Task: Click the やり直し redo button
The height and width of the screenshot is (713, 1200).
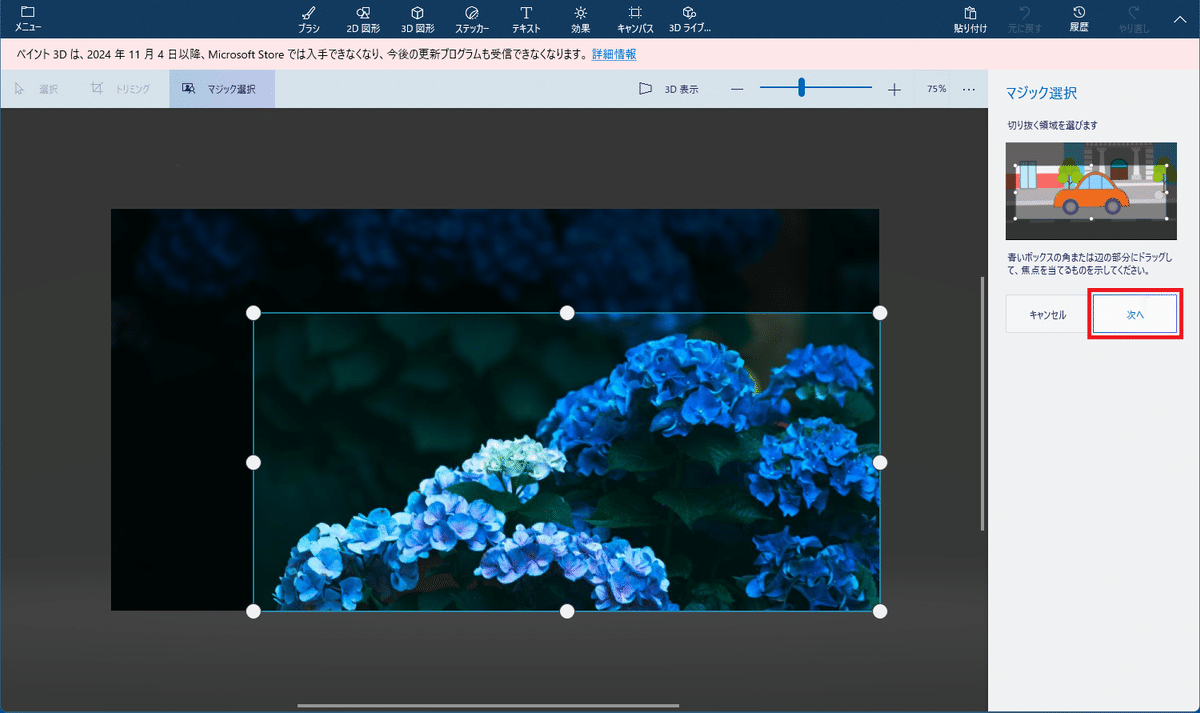Action: (1134, 19)
